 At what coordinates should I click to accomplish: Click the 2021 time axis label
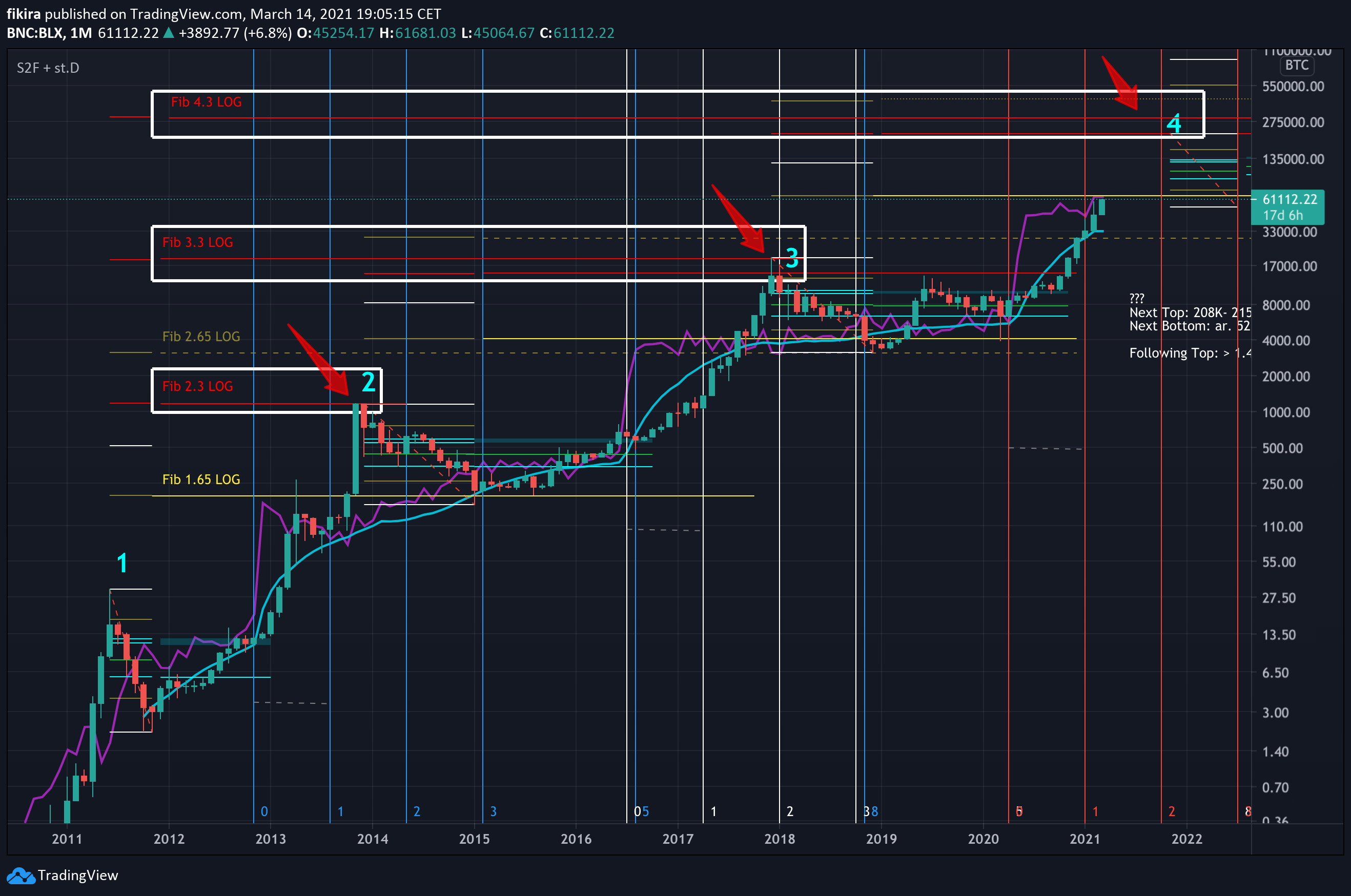coord(1084,839)
